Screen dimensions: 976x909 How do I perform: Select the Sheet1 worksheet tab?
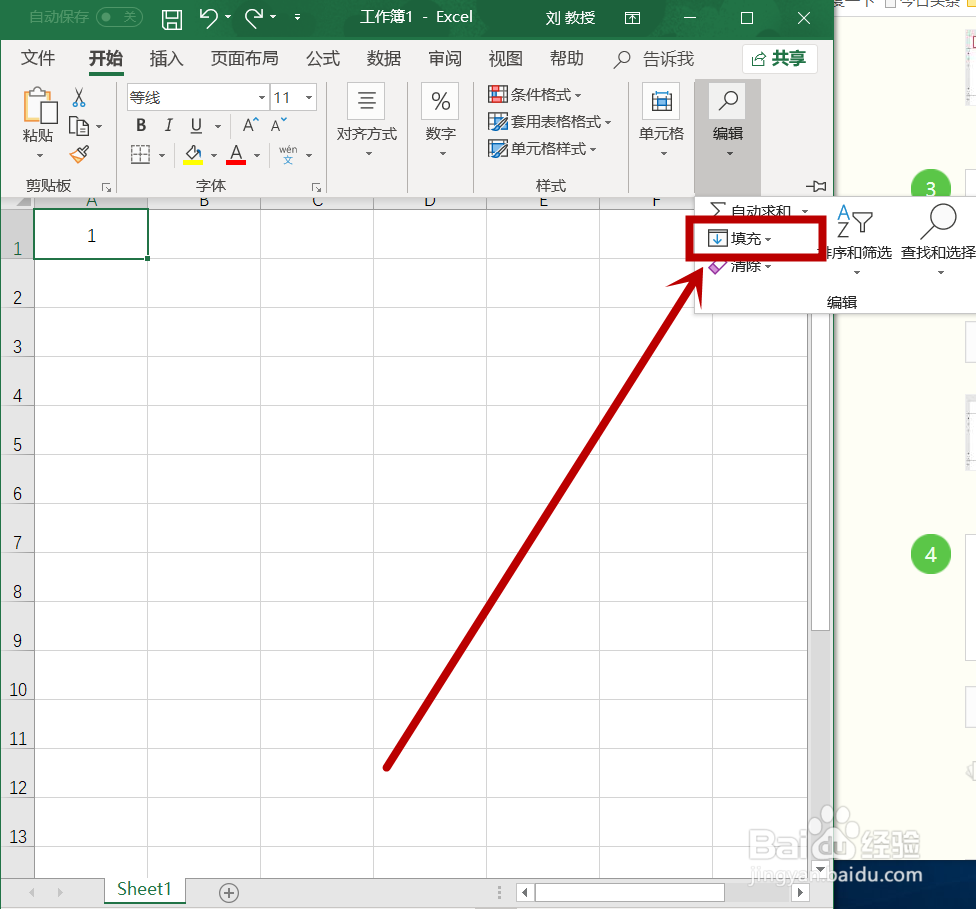pos(144,889)
